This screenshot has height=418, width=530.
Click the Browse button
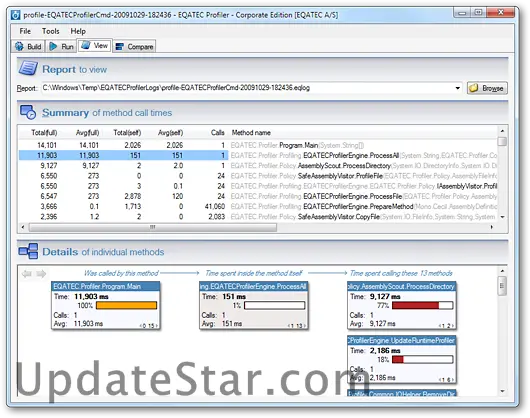(487, 88)
